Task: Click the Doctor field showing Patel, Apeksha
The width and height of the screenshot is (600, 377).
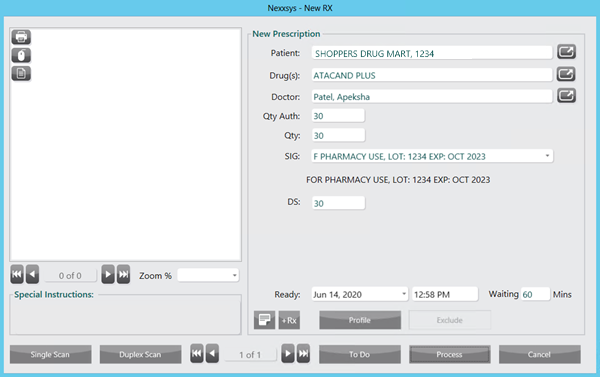Action: click(x=432, y=96)
